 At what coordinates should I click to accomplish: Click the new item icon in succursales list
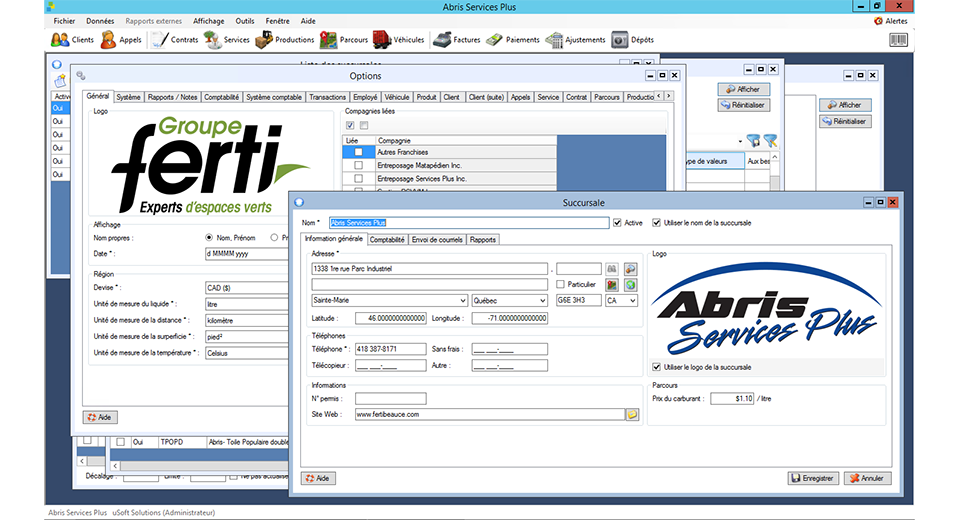coord(60,80)
